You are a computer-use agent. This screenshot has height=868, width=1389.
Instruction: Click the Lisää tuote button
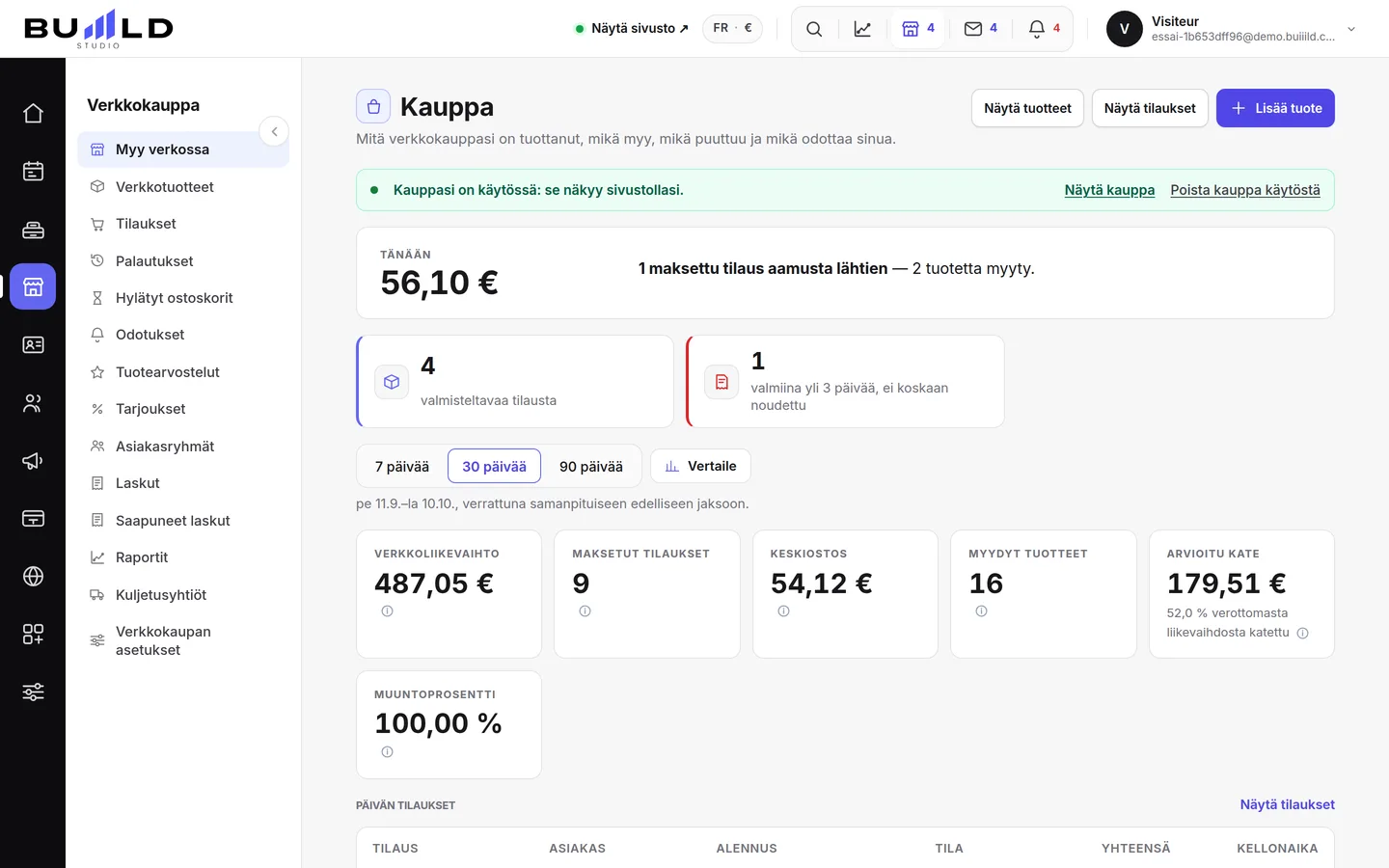pyautogui.click(x=1275, y=108)
